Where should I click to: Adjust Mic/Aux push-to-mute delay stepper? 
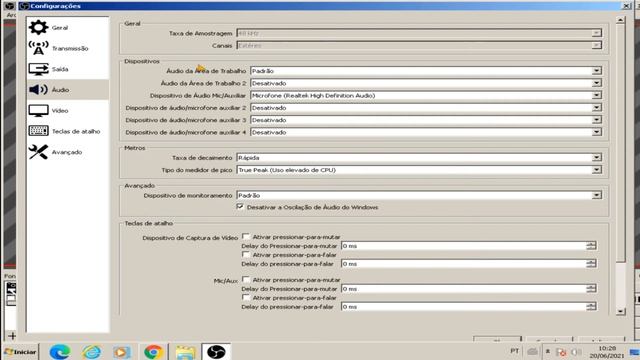click(591, 289)
